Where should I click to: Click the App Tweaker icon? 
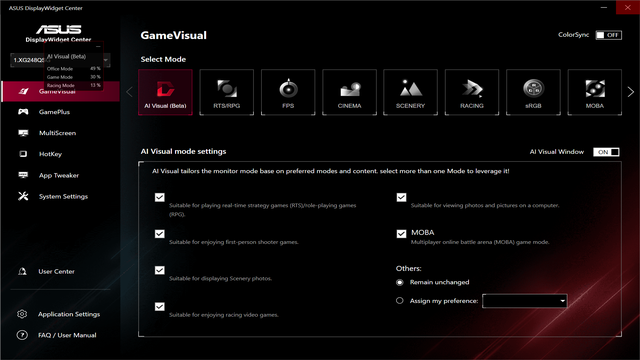click(23, 175)
